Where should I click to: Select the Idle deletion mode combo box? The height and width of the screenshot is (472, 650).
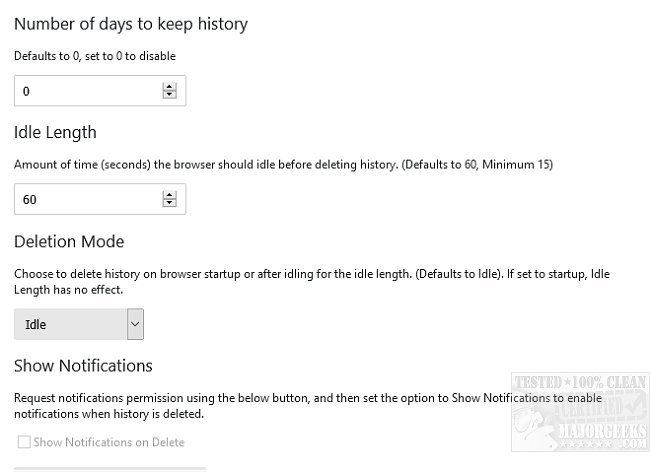(70, 324)
